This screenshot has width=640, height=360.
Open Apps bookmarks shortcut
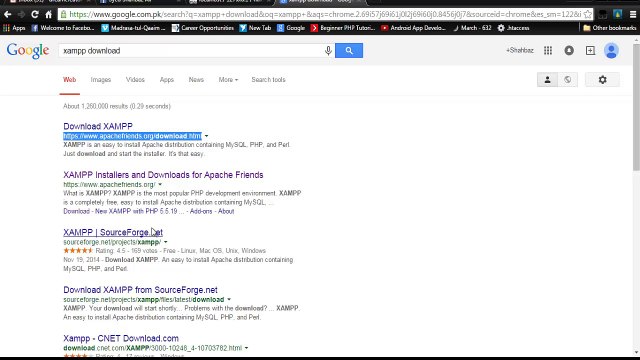[x=14, y=28]
